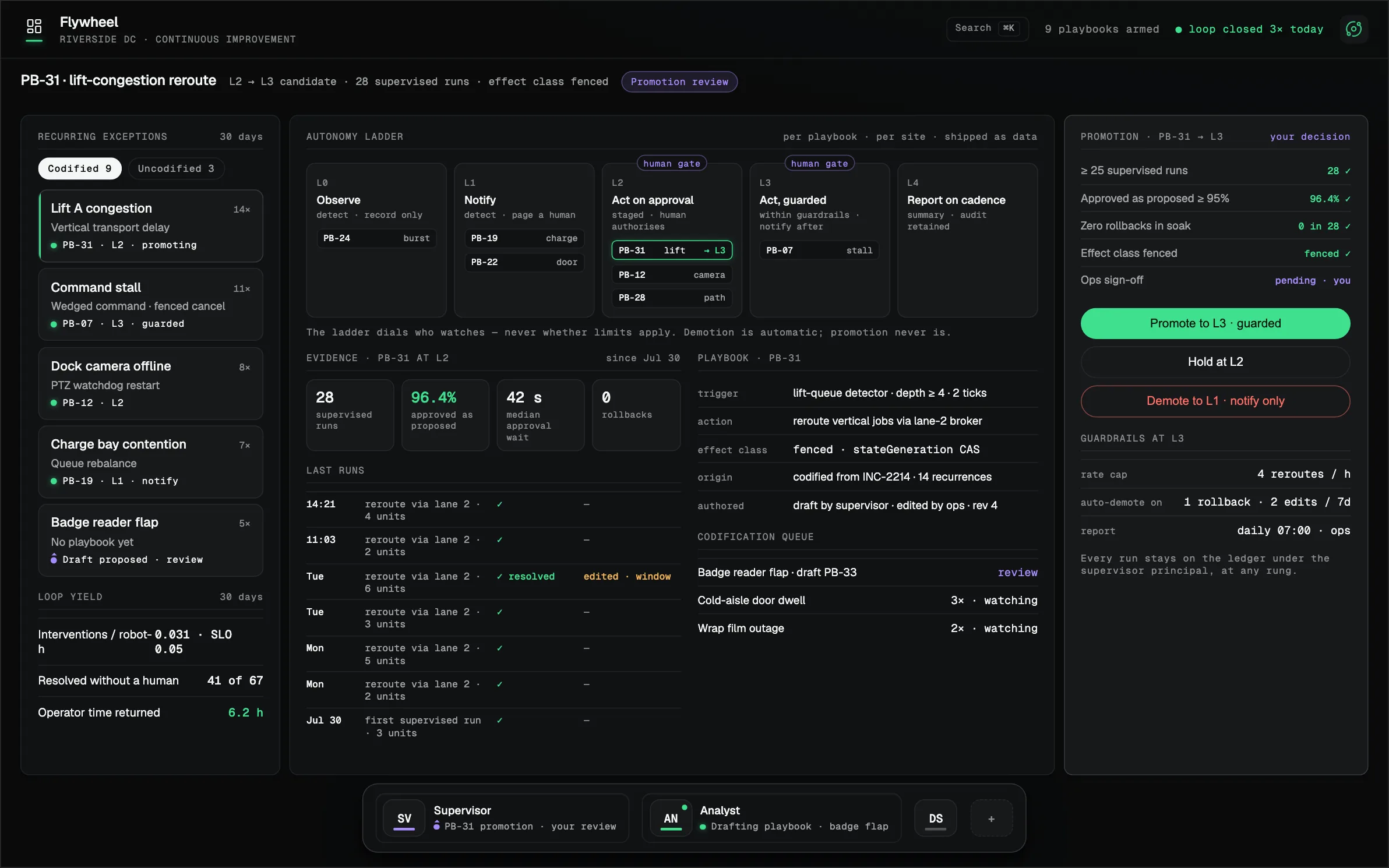Select PB-12 camera chip in L2
The image size is (1389, 868).
click(x=672, y=275)
